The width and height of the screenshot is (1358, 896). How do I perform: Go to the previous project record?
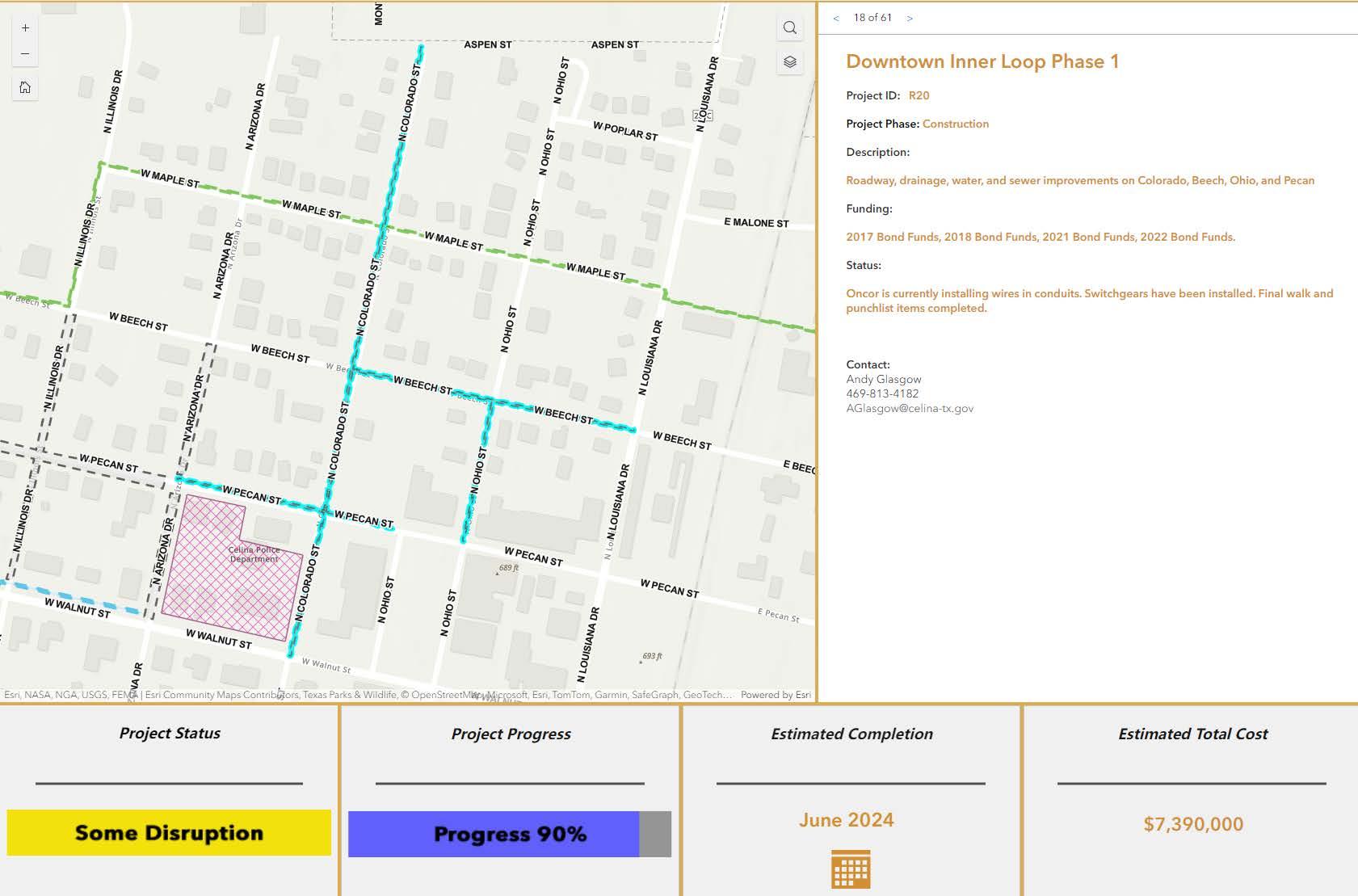pyautogui.click(x=836, y=18)
